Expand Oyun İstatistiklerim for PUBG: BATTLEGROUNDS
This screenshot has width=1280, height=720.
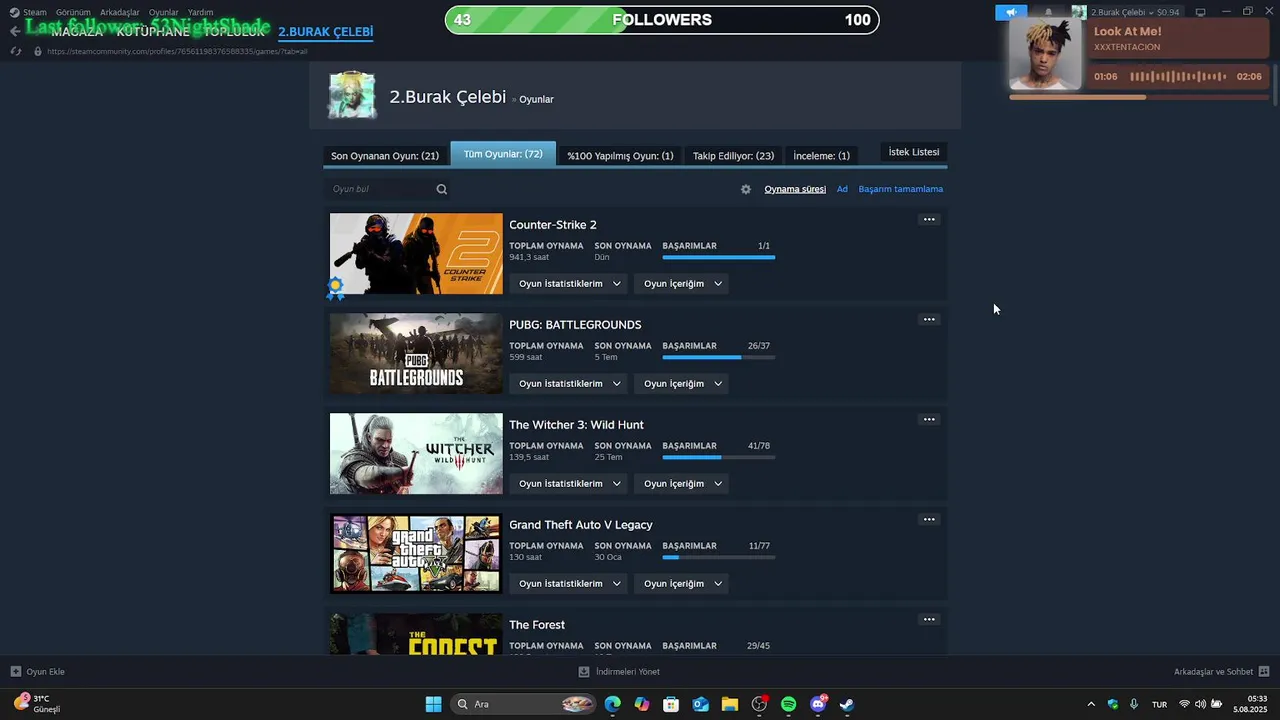pos(569,384)
